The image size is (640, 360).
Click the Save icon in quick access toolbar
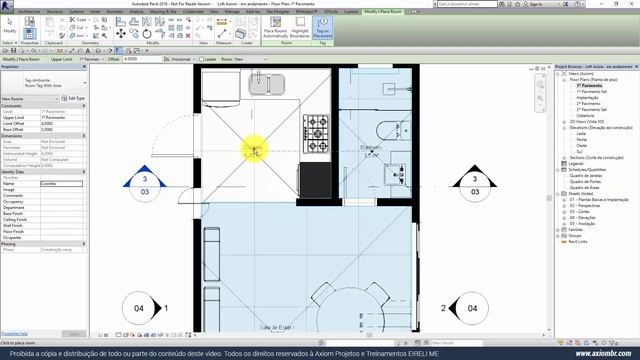13,51
